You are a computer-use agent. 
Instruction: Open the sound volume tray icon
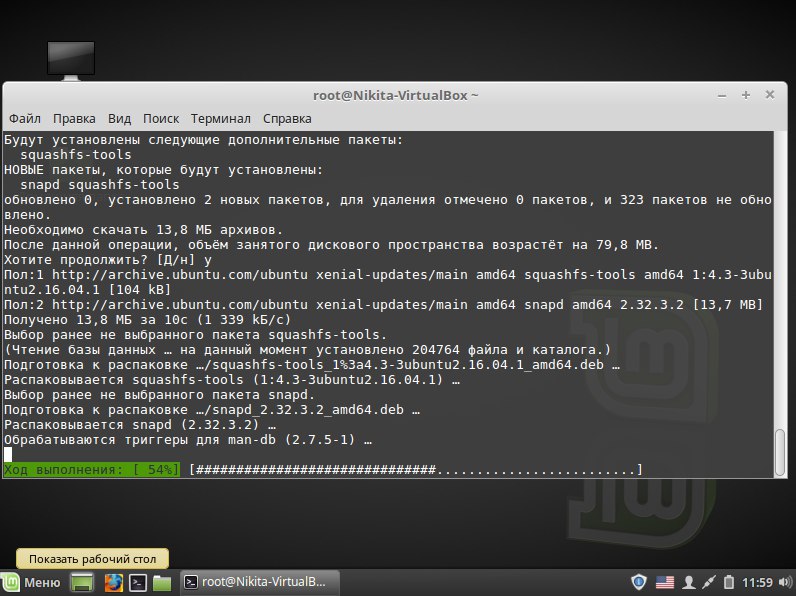pyautogui.click(x=785, y=582)
